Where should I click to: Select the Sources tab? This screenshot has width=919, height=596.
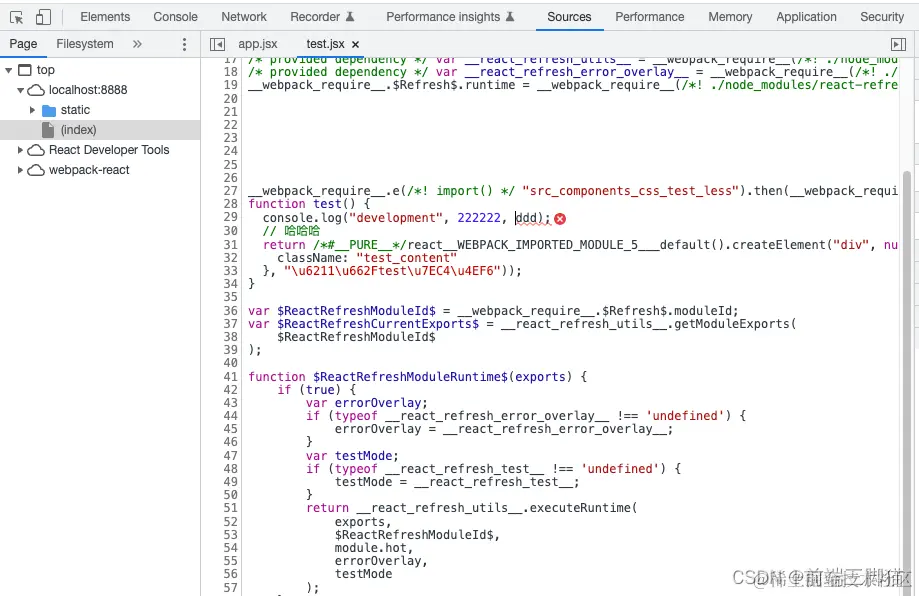click(x=569, y=17)
